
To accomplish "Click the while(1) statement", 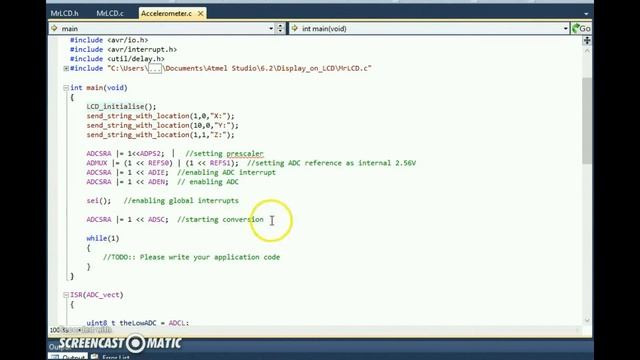I will [x=103, y=238].
